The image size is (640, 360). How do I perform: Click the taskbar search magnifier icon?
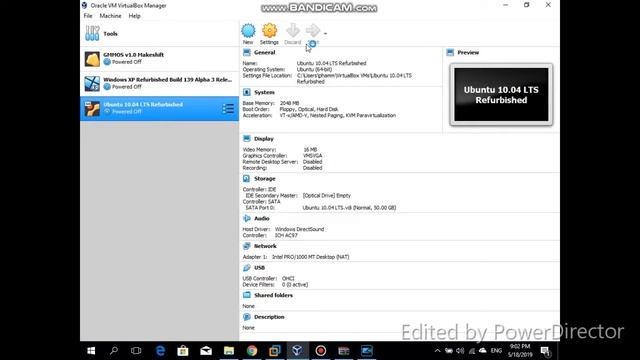[x=114, y=351]
